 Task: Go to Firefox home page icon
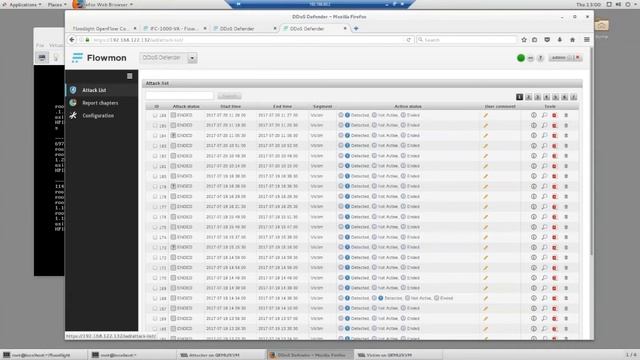coord(572,40)
